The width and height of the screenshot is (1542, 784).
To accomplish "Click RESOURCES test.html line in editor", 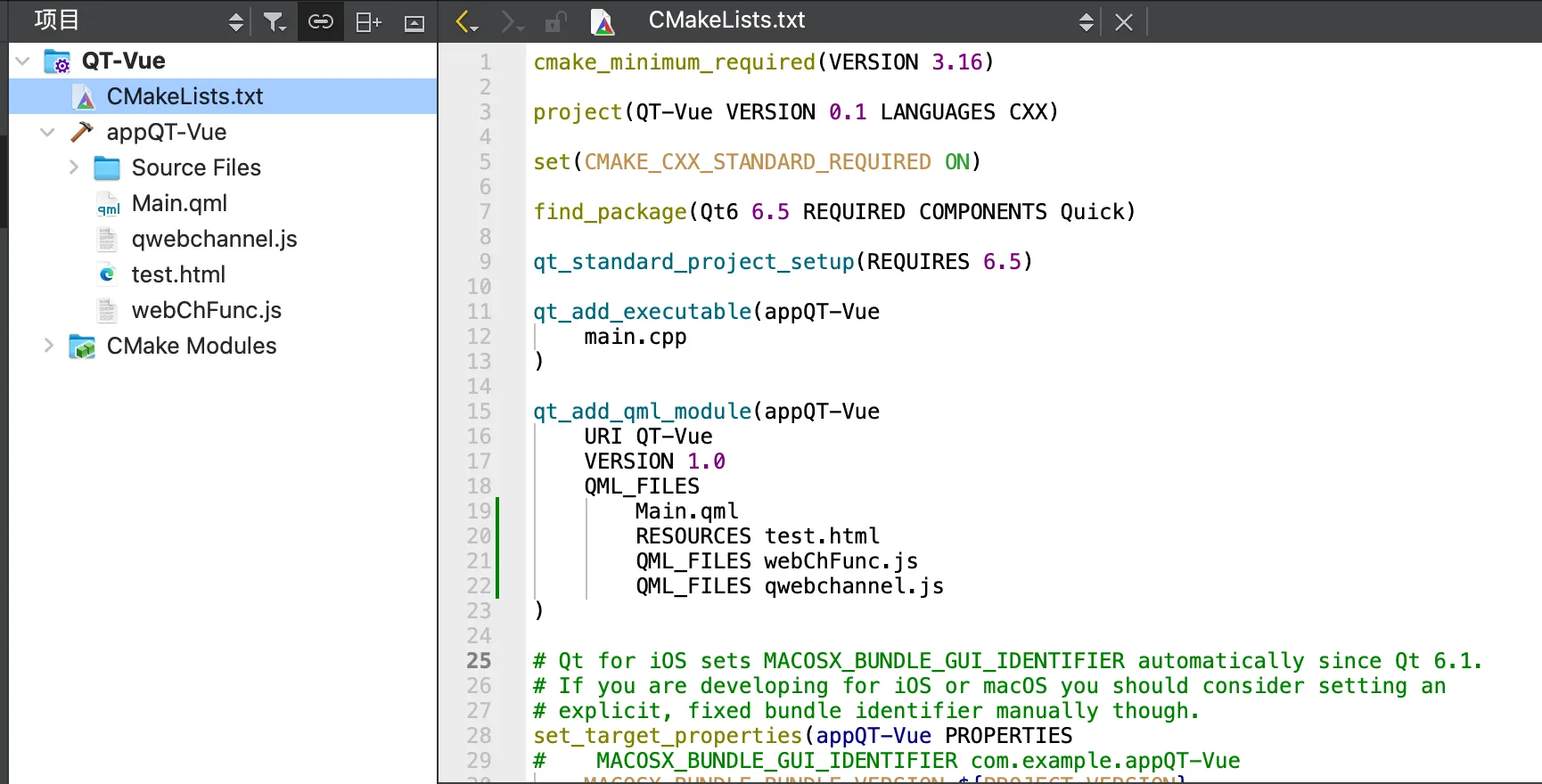I will tap(758, 536).
